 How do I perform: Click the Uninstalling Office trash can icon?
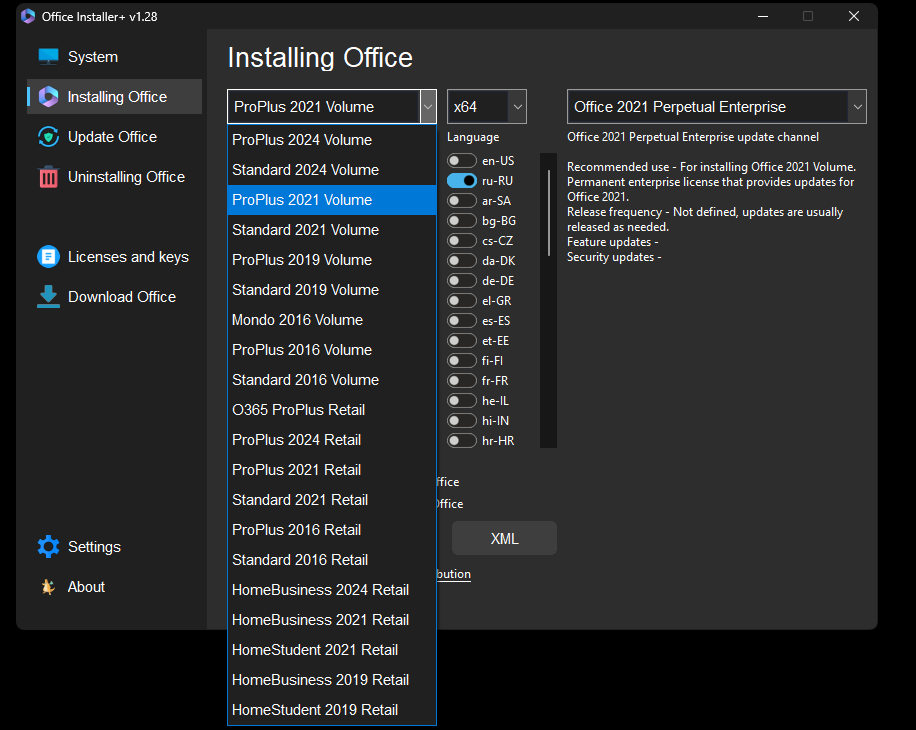click(x=48, y=177)
